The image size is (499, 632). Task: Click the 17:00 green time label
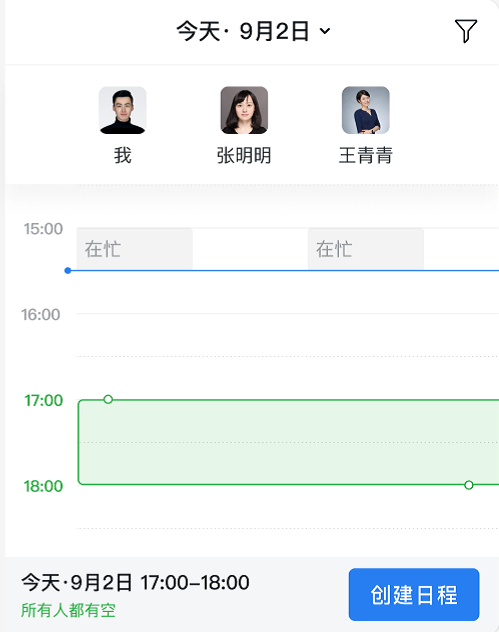pyautogui.click(x=44, y=400)
